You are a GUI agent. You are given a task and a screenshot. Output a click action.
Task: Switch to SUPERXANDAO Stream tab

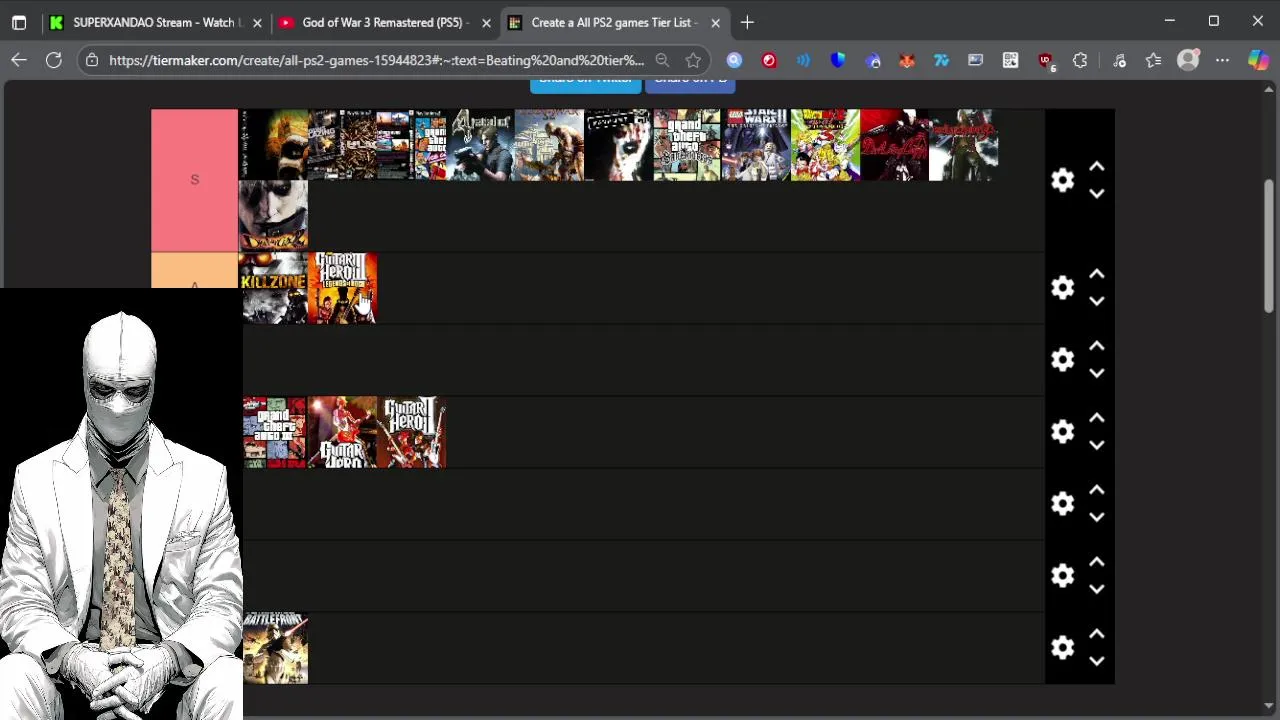tap(155, 22)
